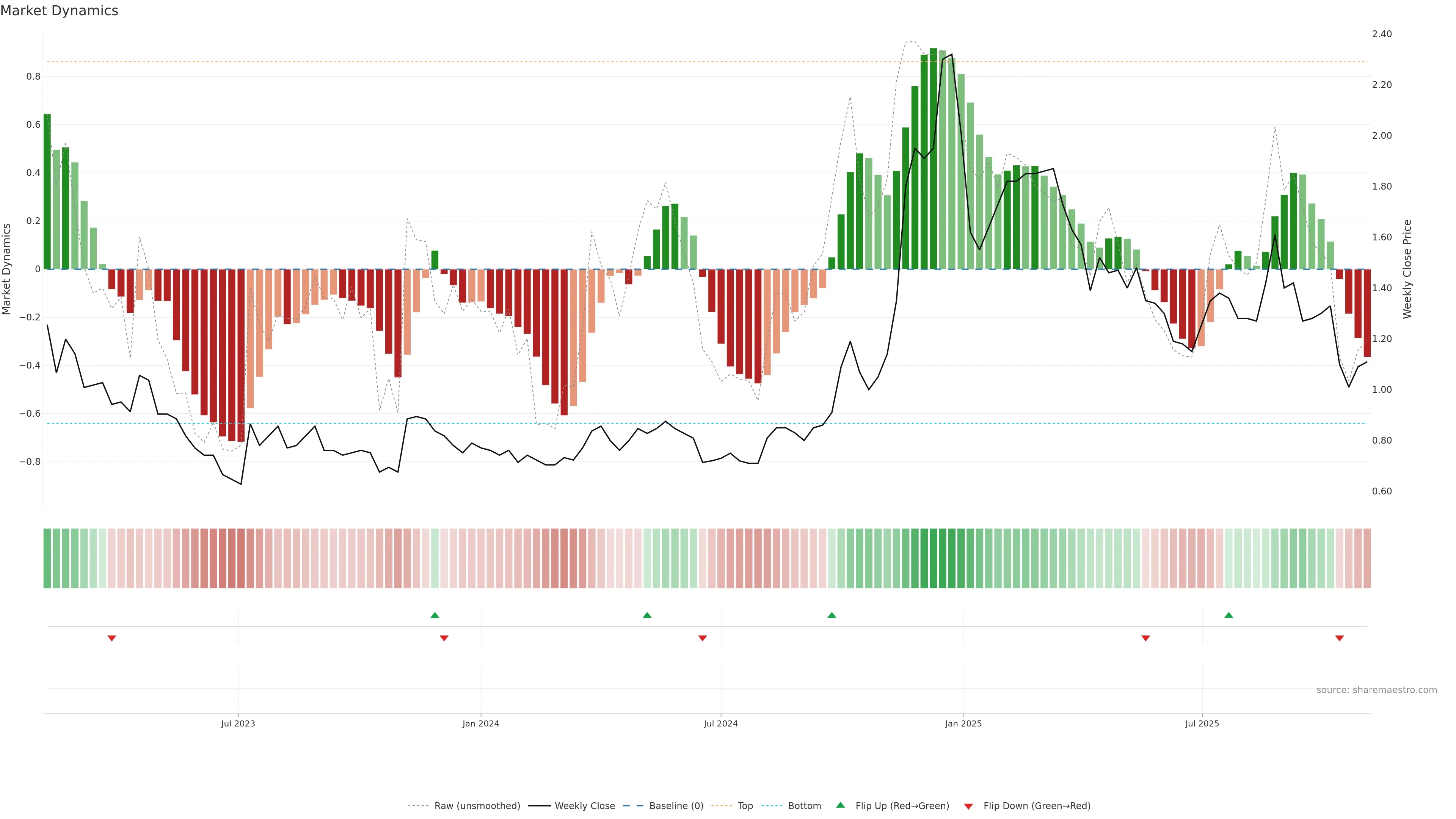
Task: Click the green Flip Up marker before Jan 2024
Action: point(435,615)
